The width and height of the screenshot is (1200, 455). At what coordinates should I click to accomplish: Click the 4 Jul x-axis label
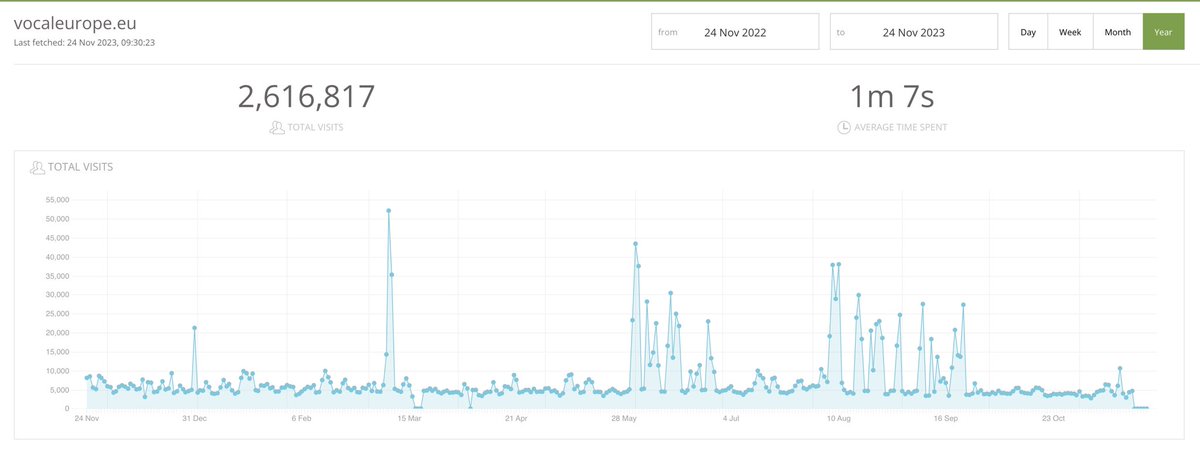[733, 418]
